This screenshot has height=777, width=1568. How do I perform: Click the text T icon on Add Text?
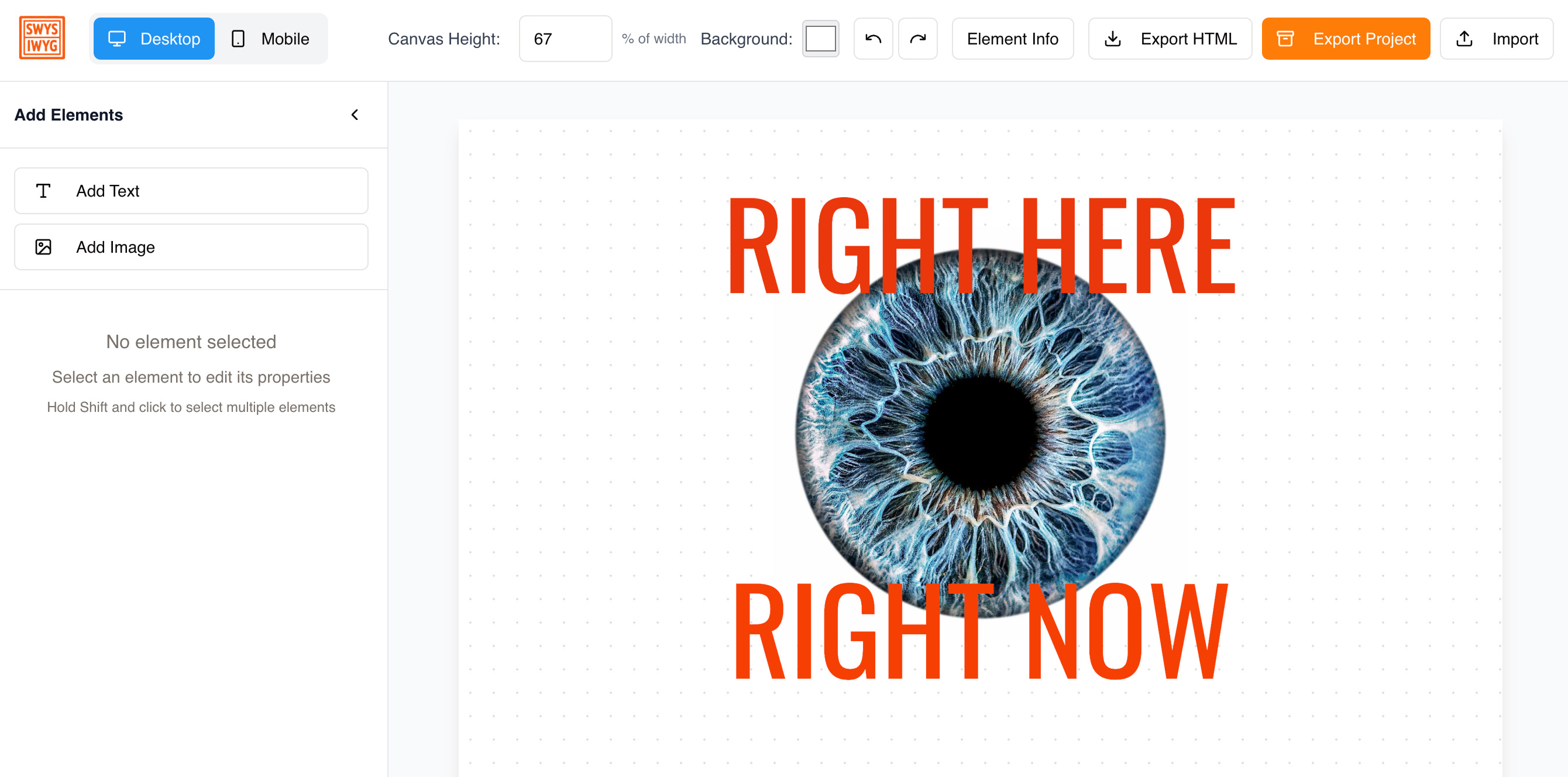43,191
